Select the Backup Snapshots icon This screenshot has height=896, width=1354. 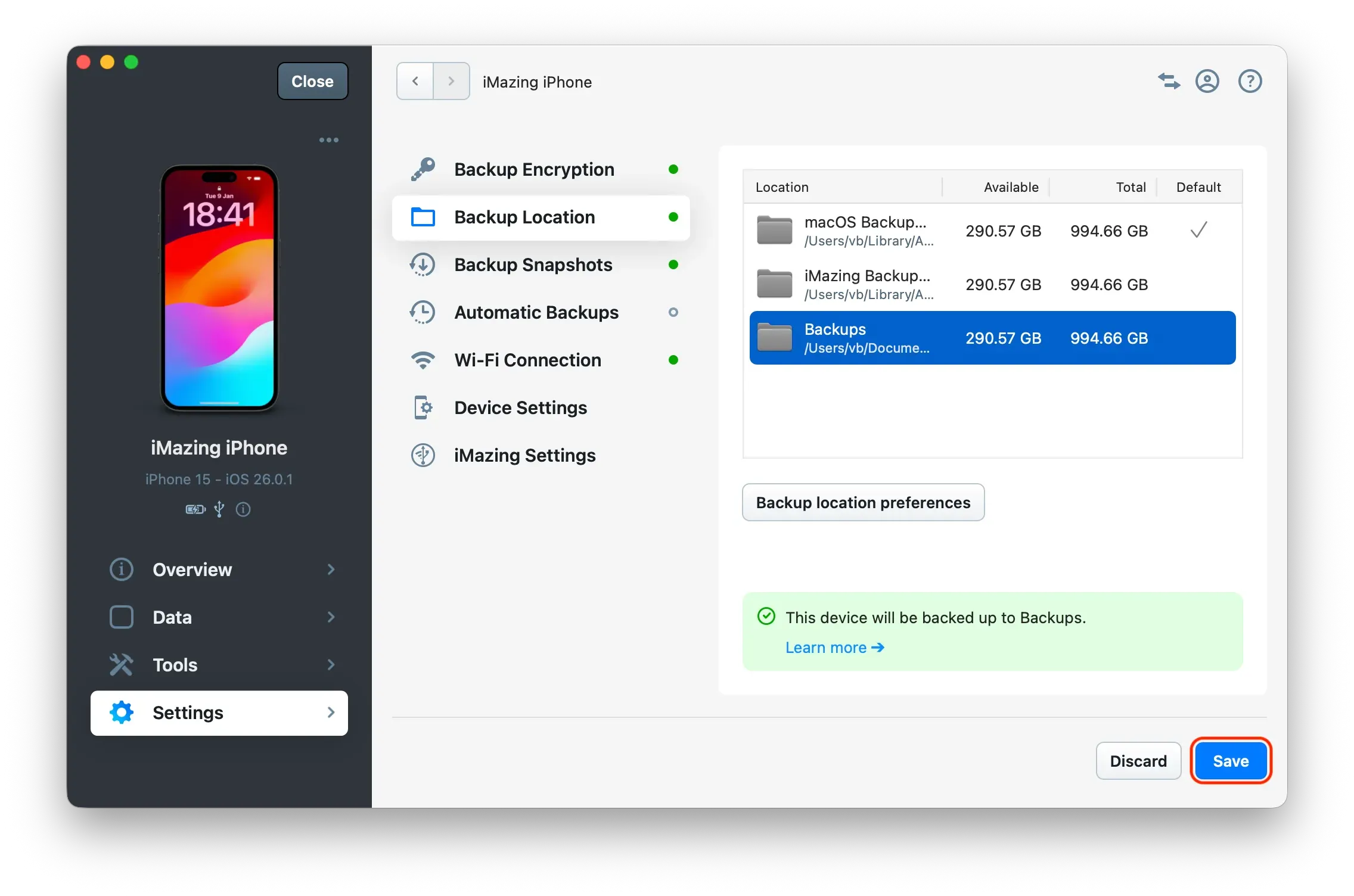pyautogui.click(x=423, y=265)
